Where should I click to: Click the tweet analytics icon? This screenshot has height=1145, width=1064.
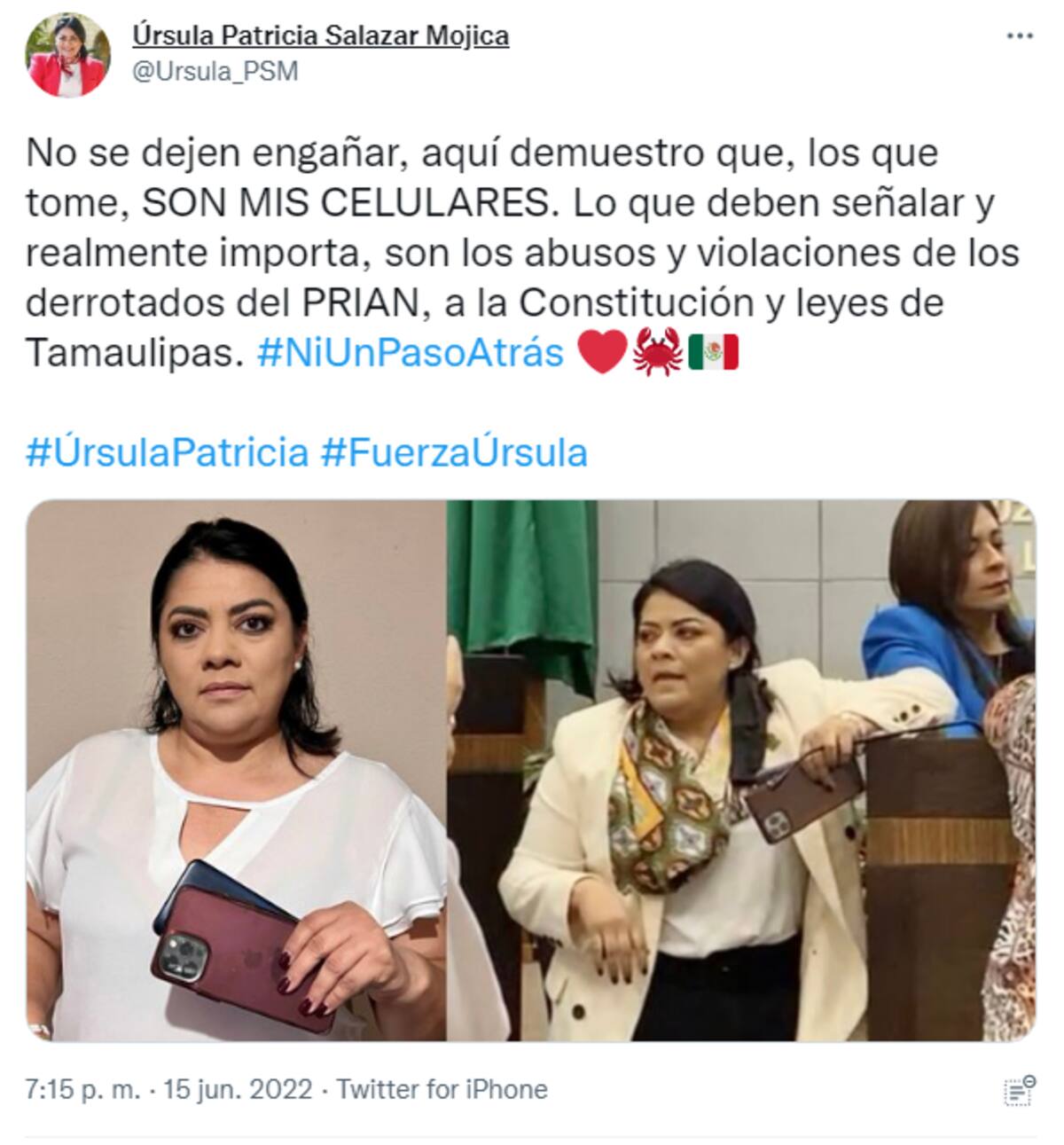[1021, 1088]
